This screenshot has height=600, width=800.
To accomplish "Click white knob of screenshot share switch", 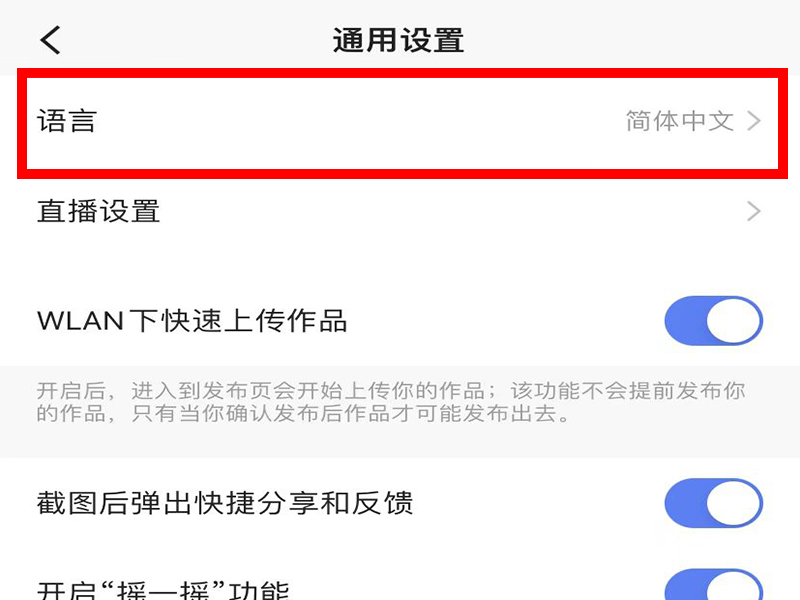I will (x=734, y=503).
